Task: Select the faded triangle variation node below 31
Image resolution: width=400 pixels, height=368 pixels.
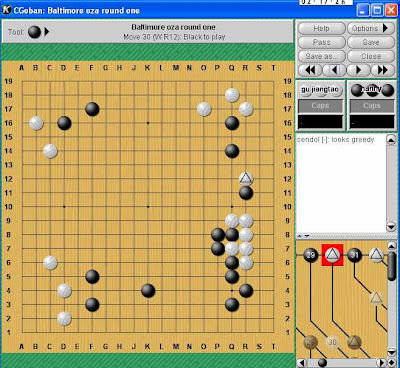Action: tap(377, 298)
